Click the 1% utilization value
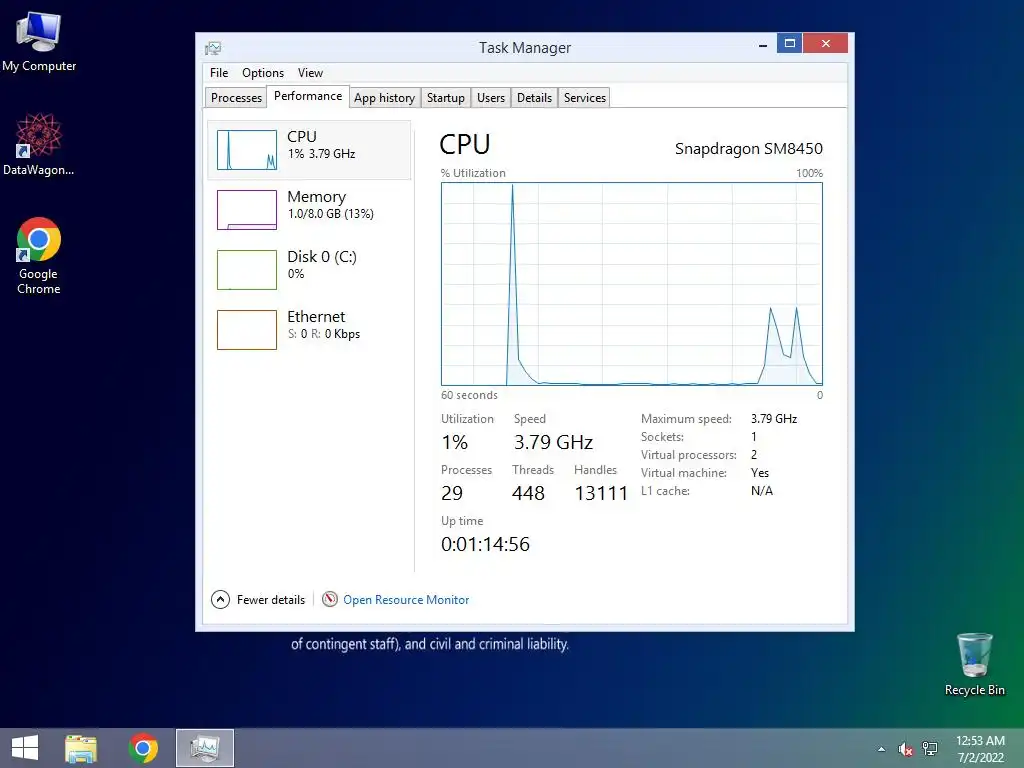This screenshot has width=1024, height=768. tap(455, 442)
